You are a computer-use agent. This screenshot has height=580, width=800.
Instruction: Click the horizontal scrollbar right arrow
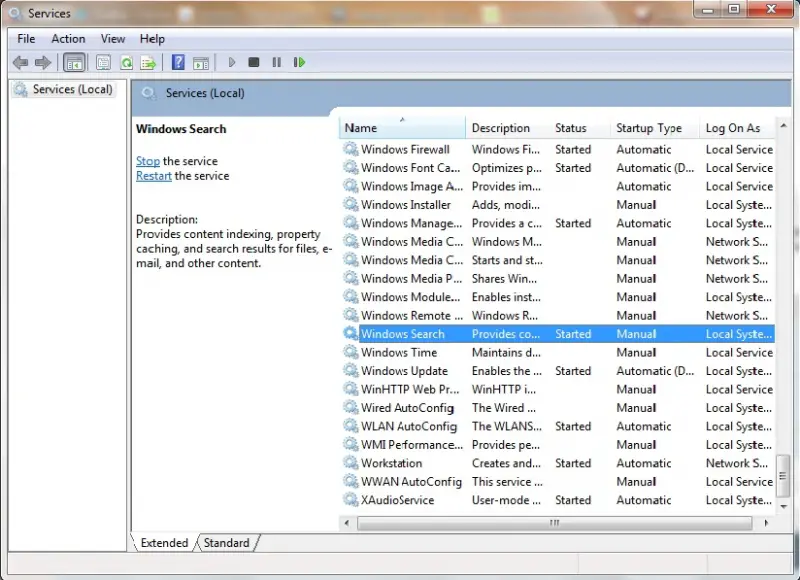766,523
